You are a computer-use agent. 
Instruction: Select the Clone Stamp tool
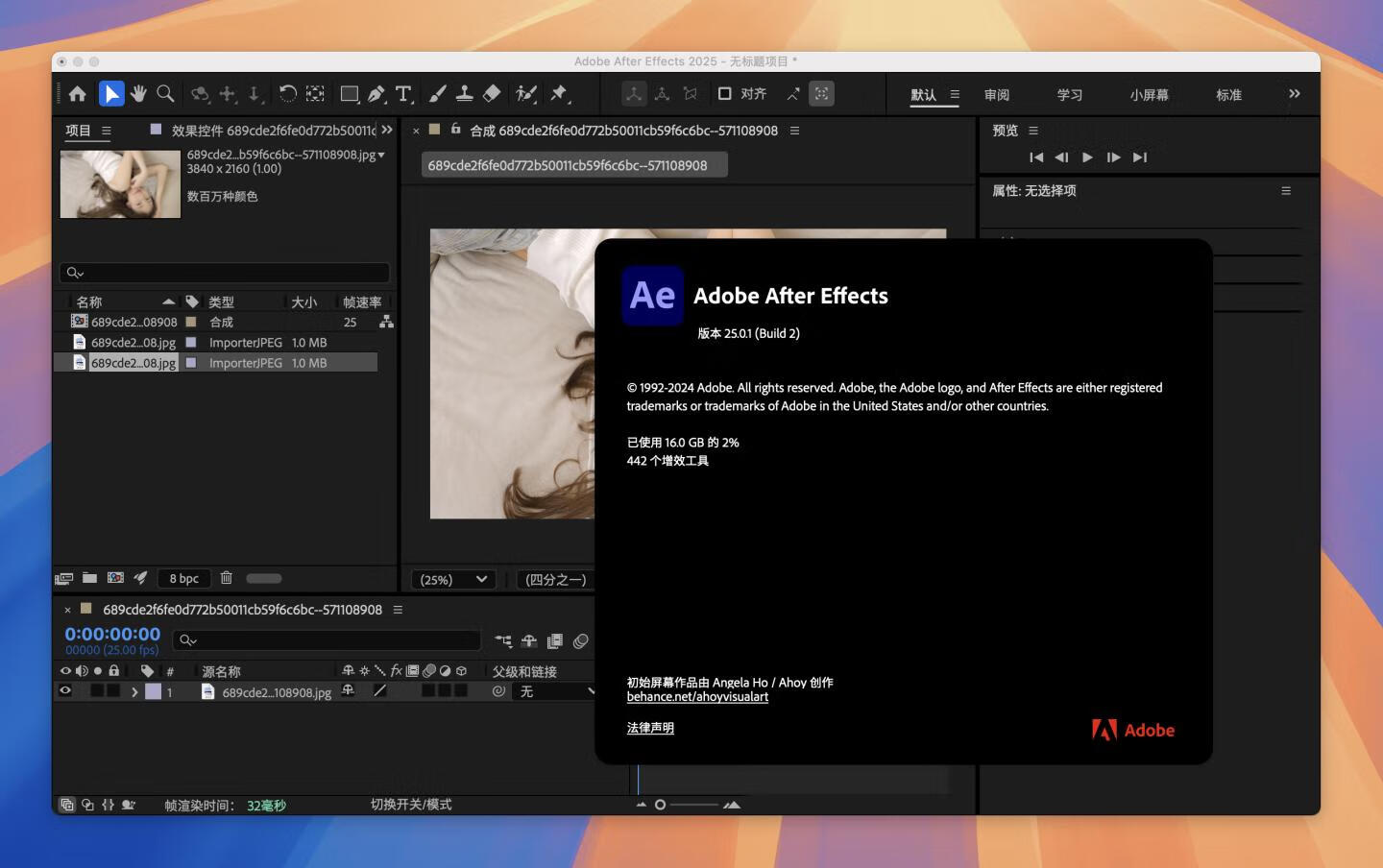pos(465,93)
